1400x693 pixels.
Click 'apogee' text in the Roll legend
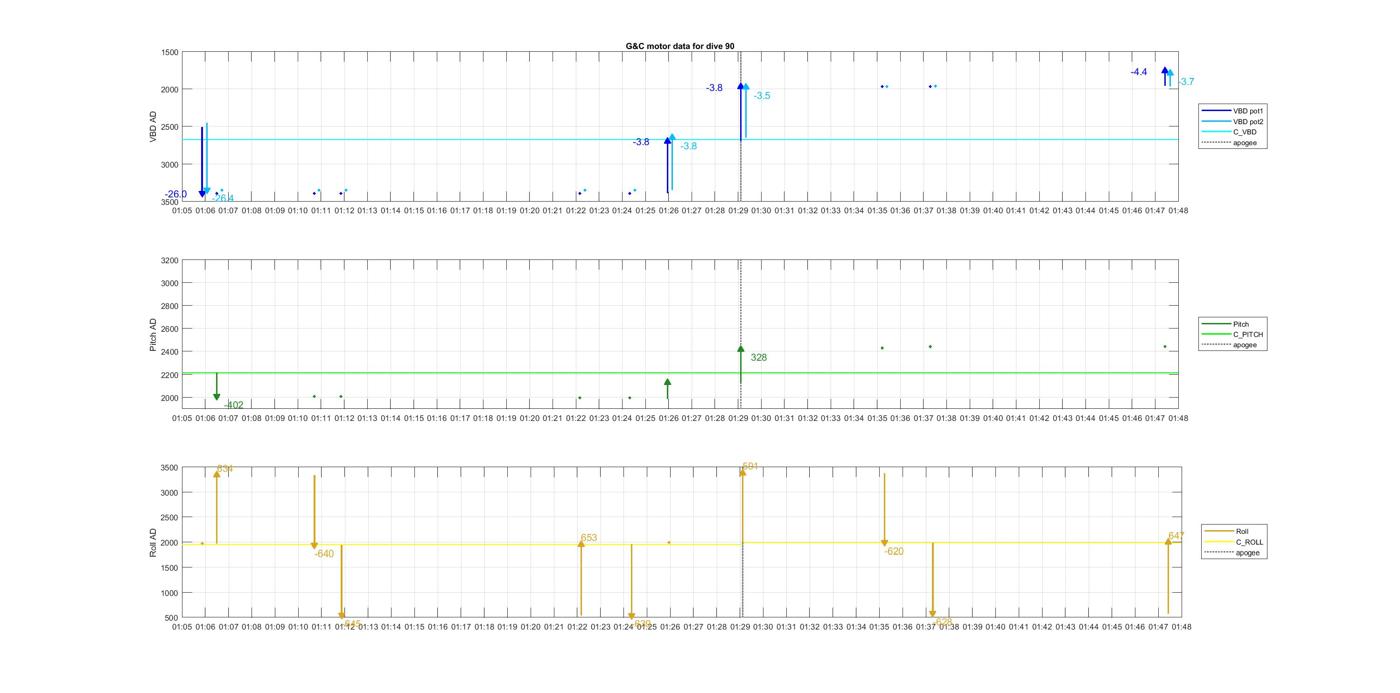pos(1248,552)
